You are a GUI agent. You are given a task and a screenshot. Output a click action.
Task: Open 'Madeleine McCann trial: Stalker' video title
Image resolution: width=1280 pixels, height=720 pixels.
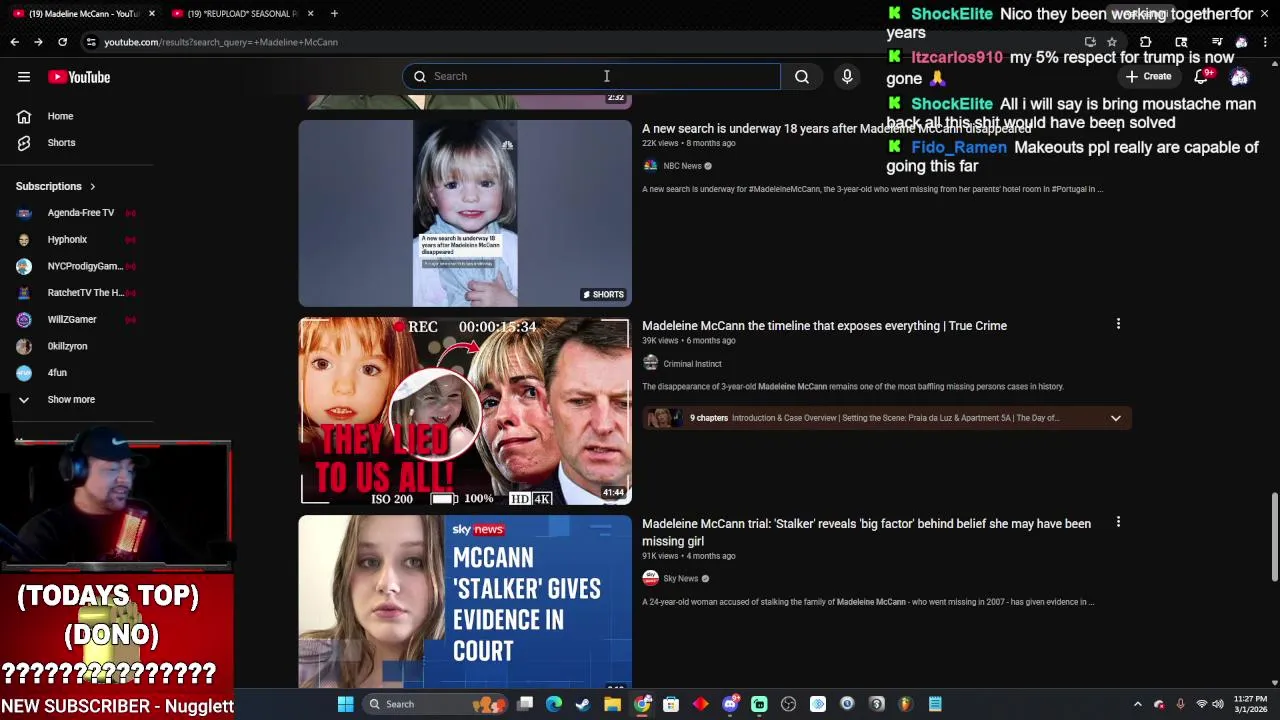866,532
